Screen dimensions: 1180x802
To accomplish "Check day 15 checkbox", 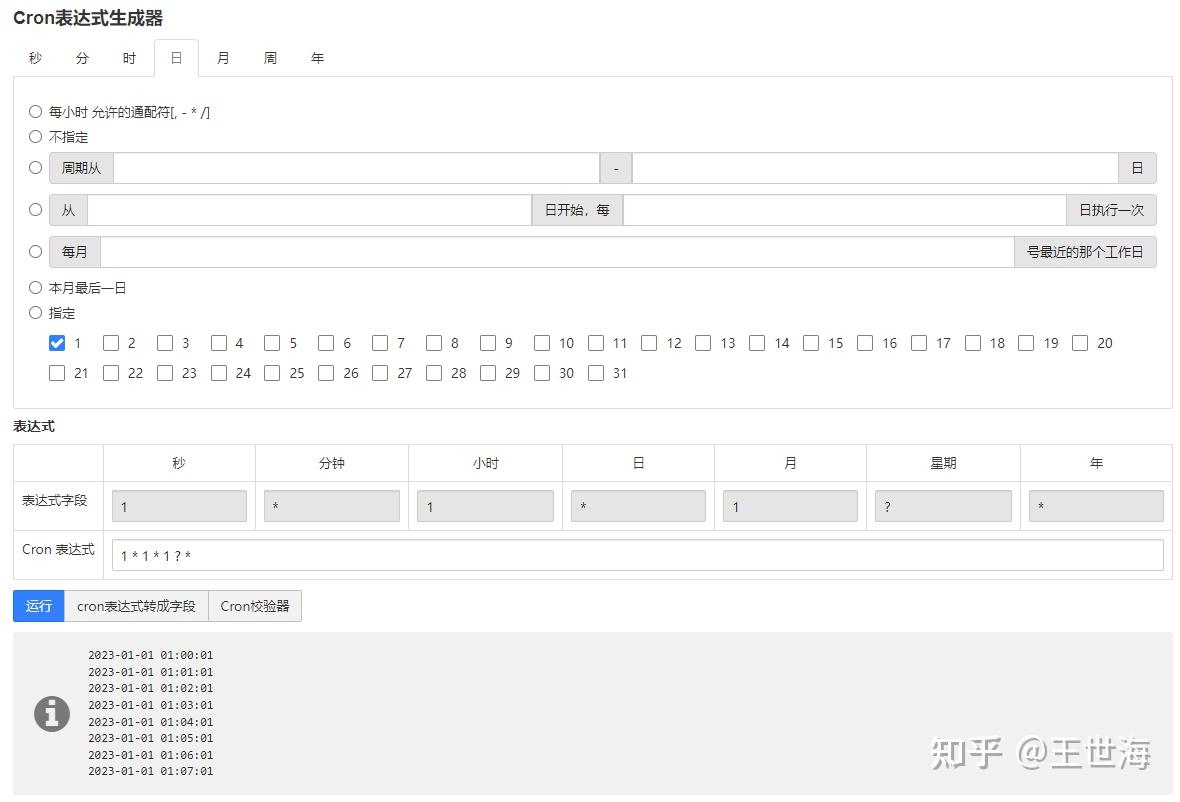I will [x=810, y=343].
